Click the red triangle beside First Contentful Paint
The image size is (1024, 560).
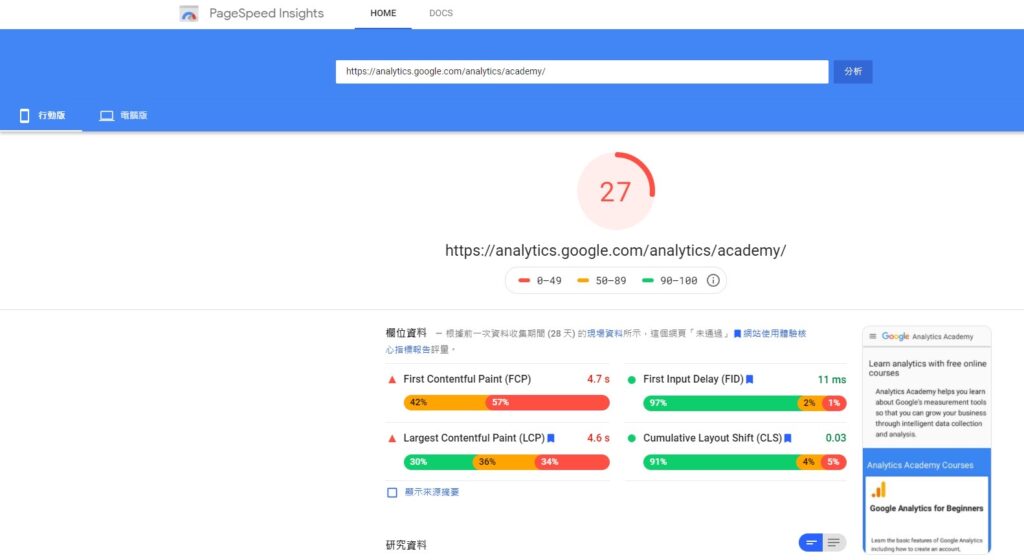pos(392,380)
